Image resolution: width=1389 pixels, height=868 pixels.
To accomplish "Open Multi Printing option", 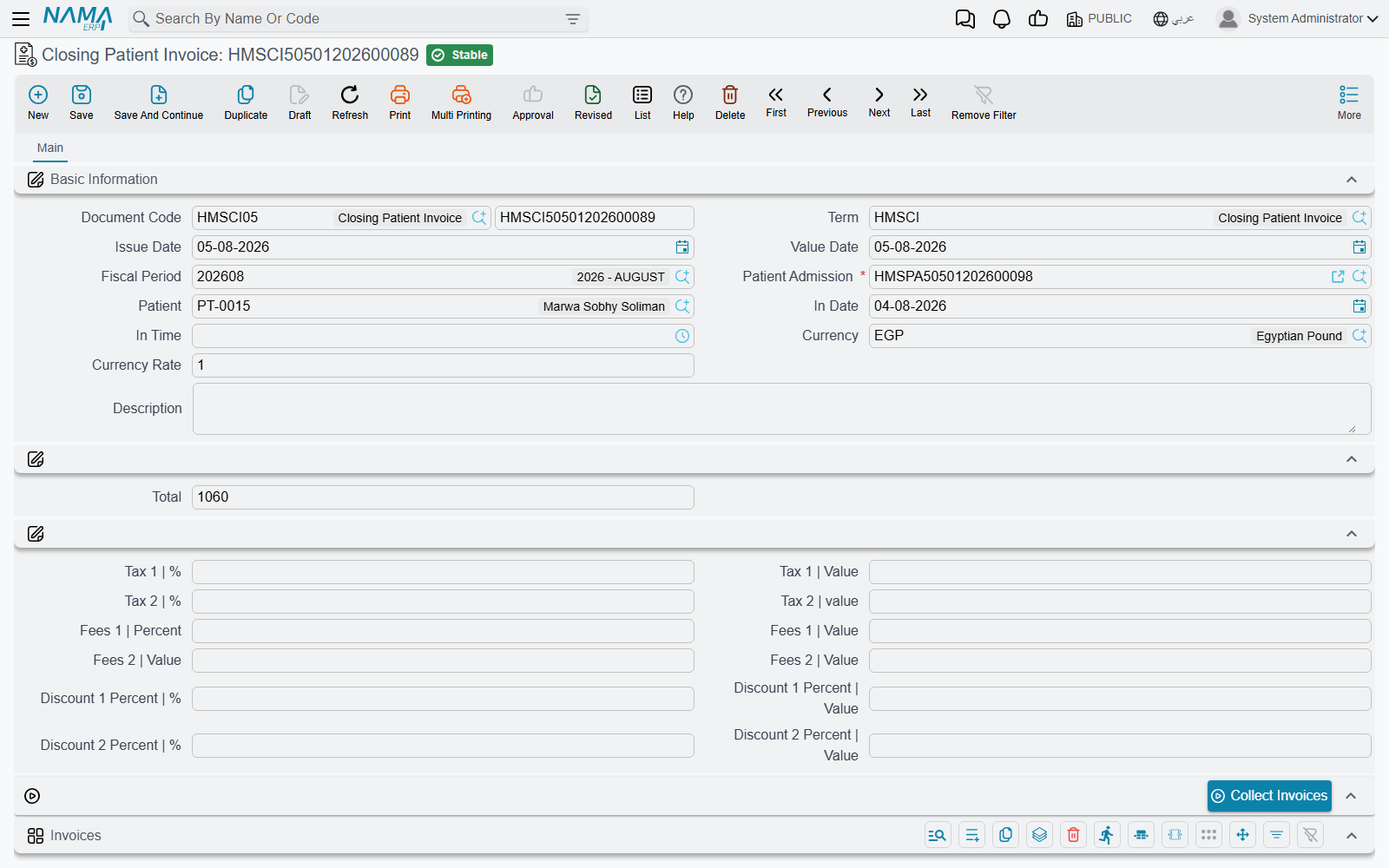I will [461, 95].
